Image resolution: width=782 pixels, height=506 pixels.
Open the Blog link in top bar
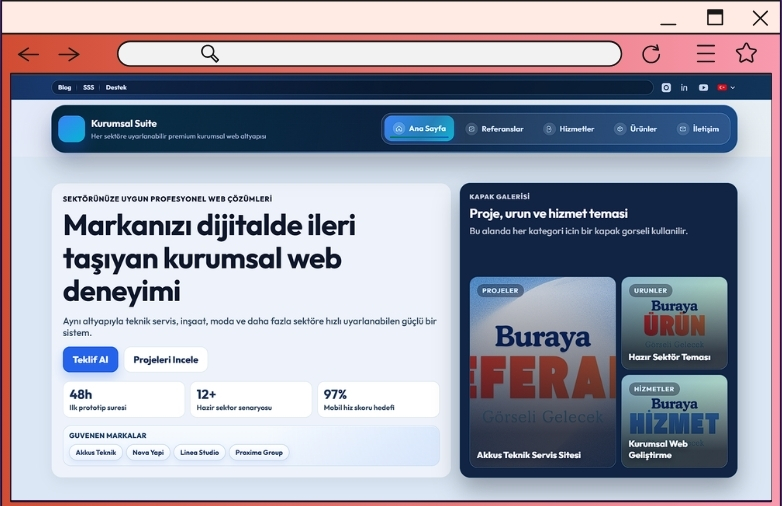64,88
